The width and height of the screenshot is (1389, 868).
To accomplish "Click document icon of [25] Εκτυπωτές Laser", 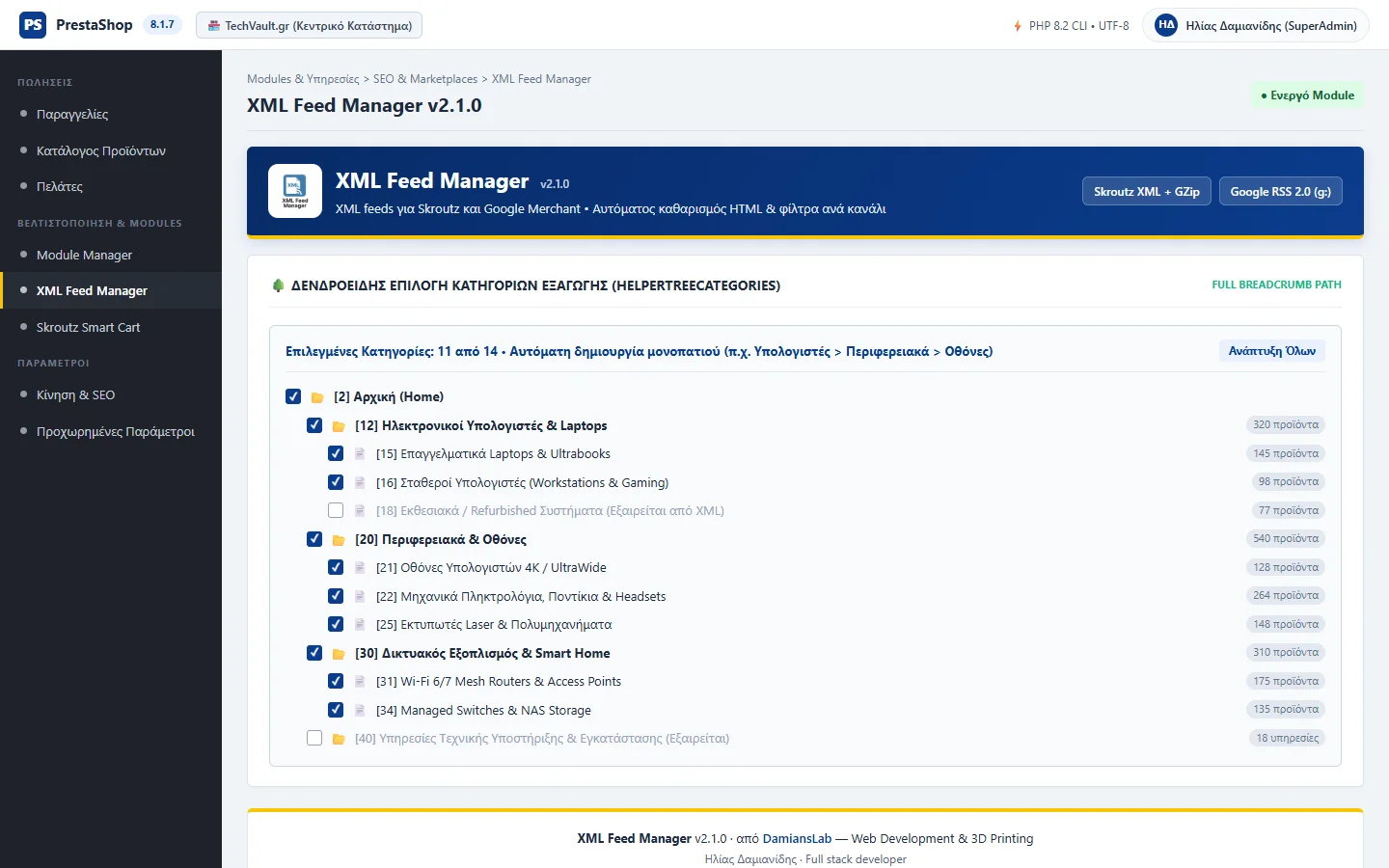I will 360,625.
